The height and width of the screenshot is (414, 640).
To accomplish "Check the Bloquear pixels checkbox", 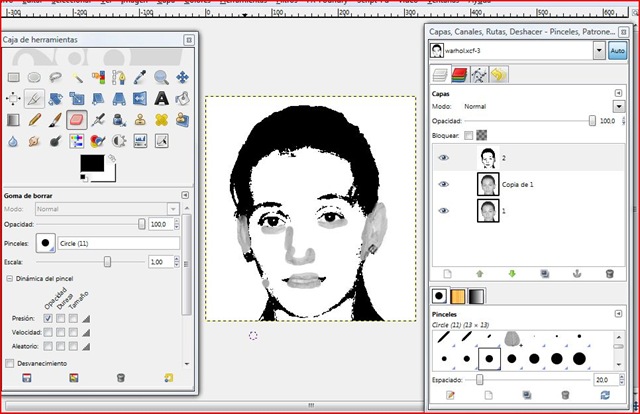I will click(468, 135).
